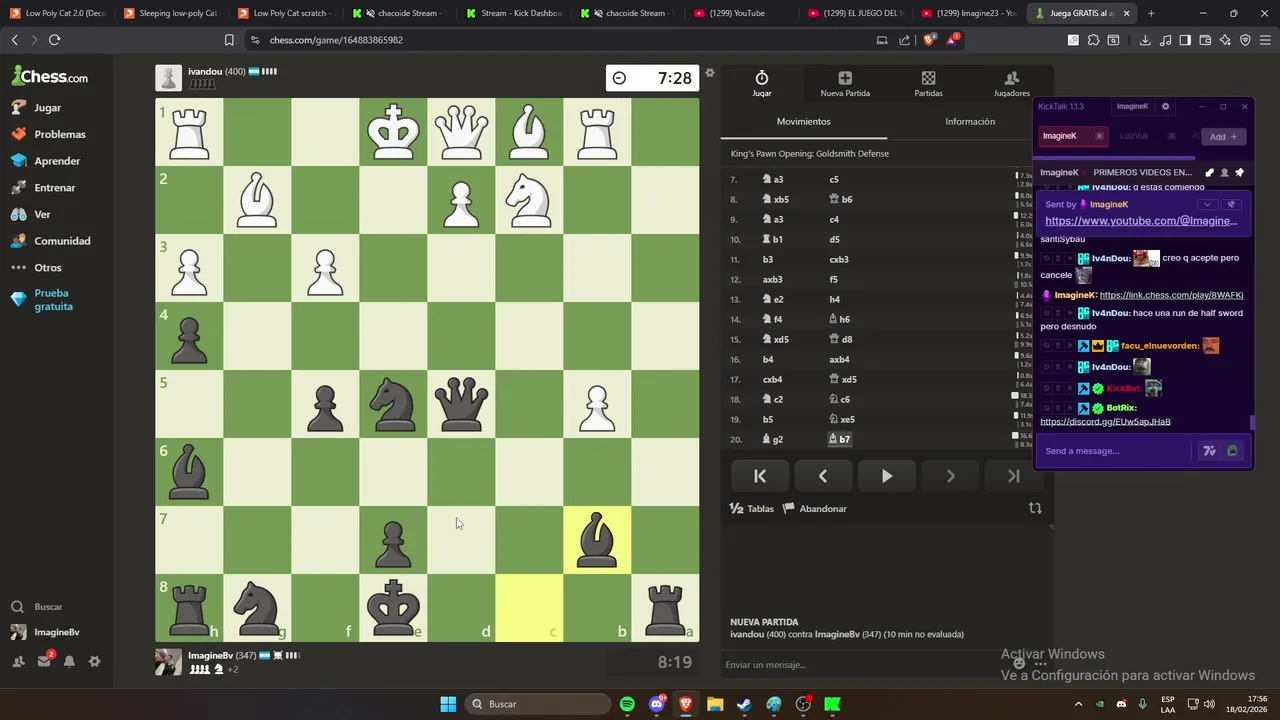This screenshot has width=1280, height=720.
Task: Open the link.chess.com play link
Action: (x=1171, y=296)
